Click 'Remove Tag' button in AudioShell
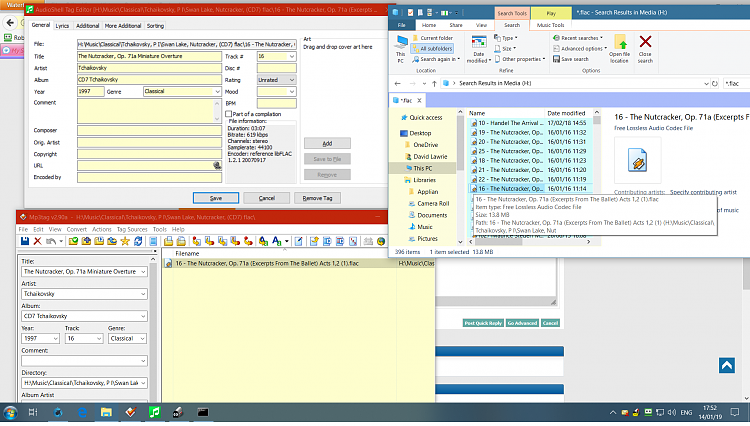750x426 pixels. click(317, 198)
